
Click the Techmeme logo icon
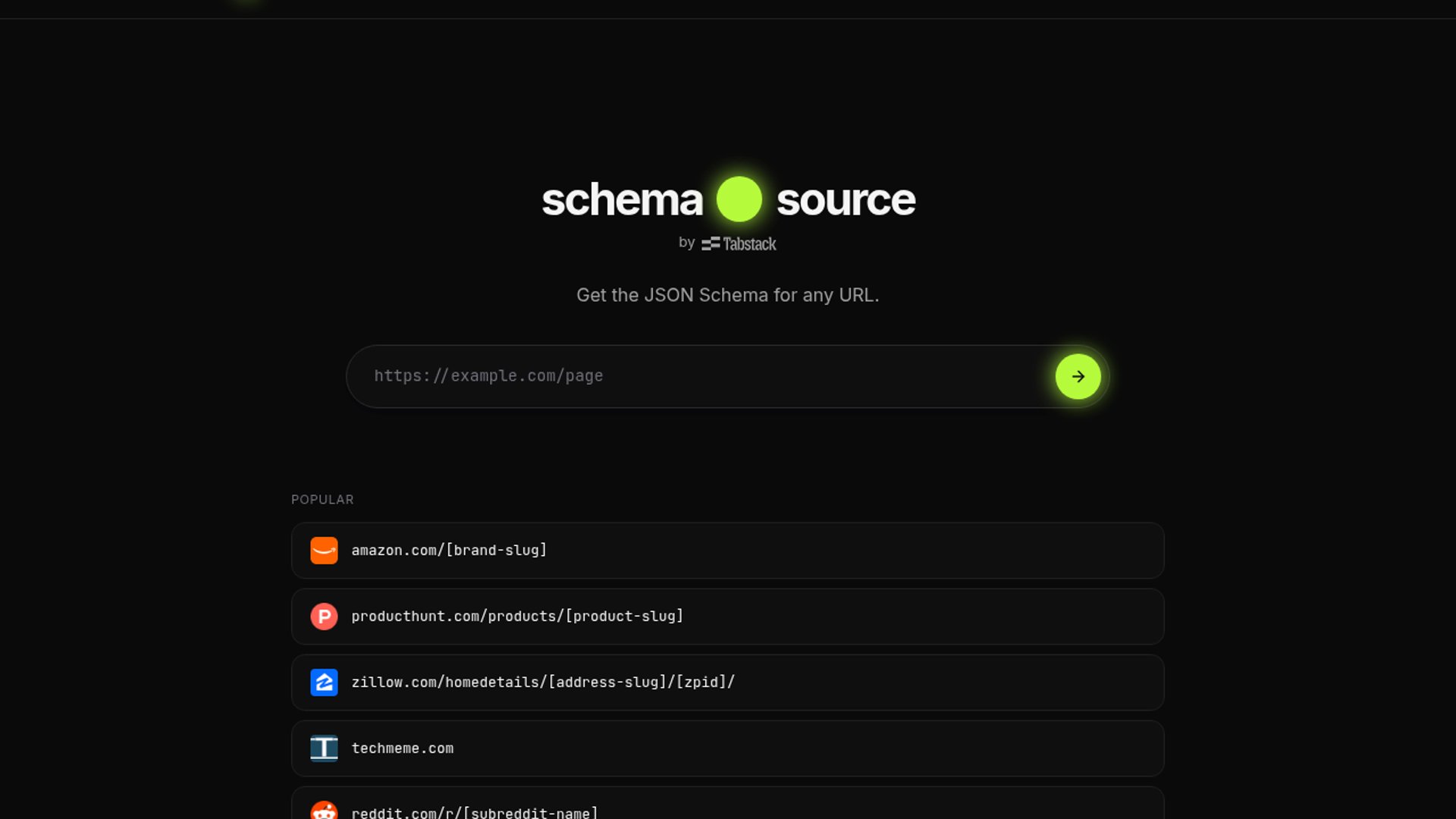[x=324, y=748]
